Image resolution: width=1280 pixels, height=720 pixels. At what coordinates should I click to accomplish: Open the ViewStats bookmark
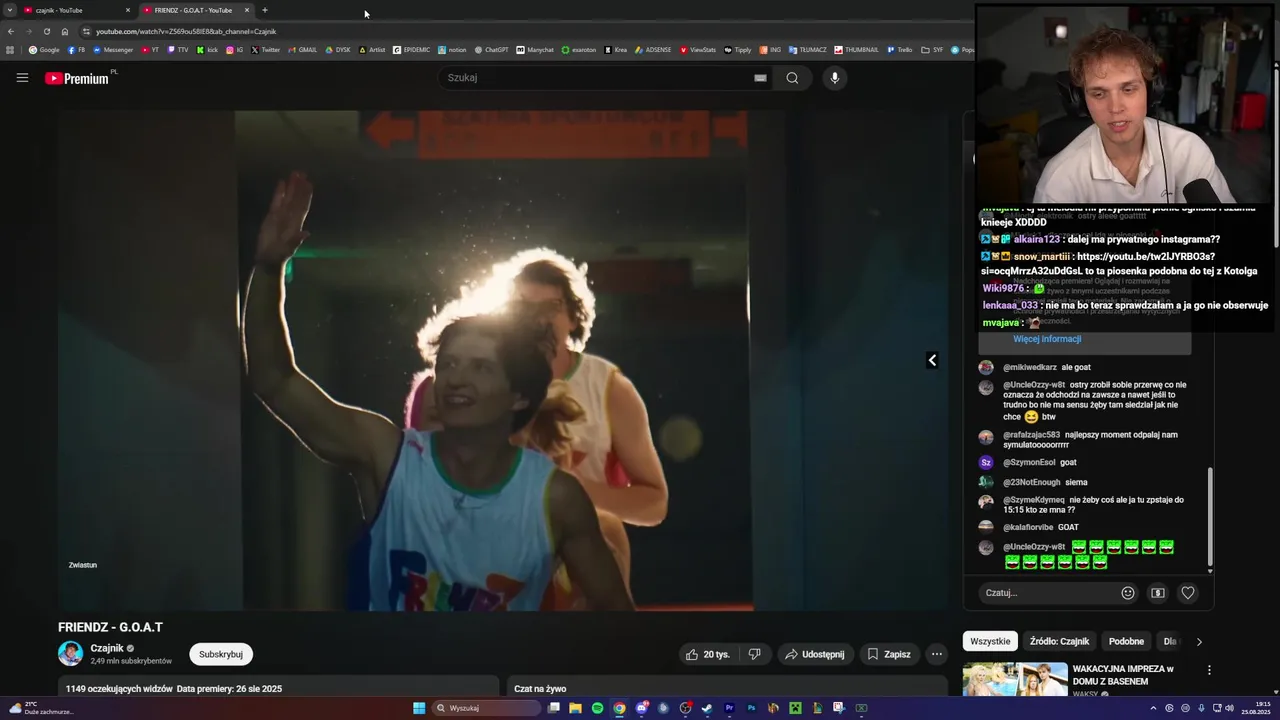pos(698,50)
